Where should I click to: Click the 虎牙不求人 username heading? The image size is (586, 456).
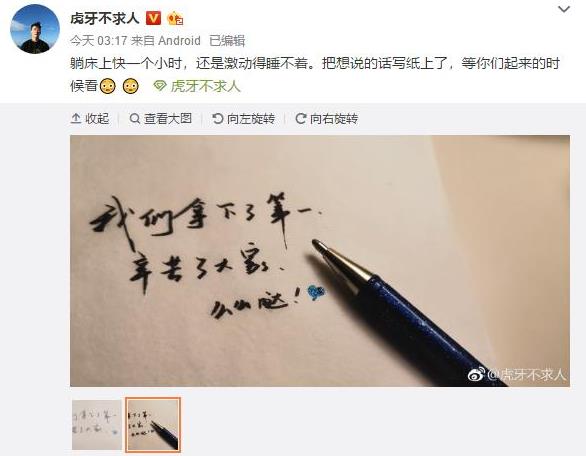pyautogui.click(x=105, y=18)
